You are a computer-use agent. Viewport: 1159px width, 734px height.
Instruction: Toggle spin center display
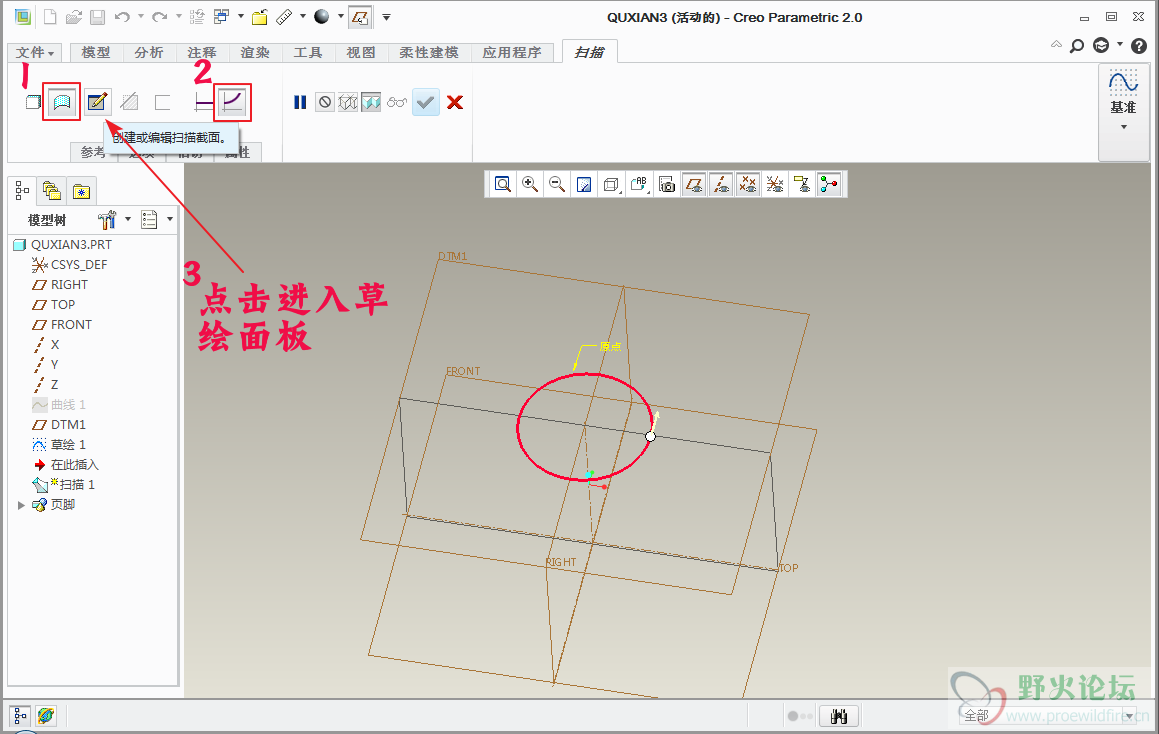pos(829,184)
